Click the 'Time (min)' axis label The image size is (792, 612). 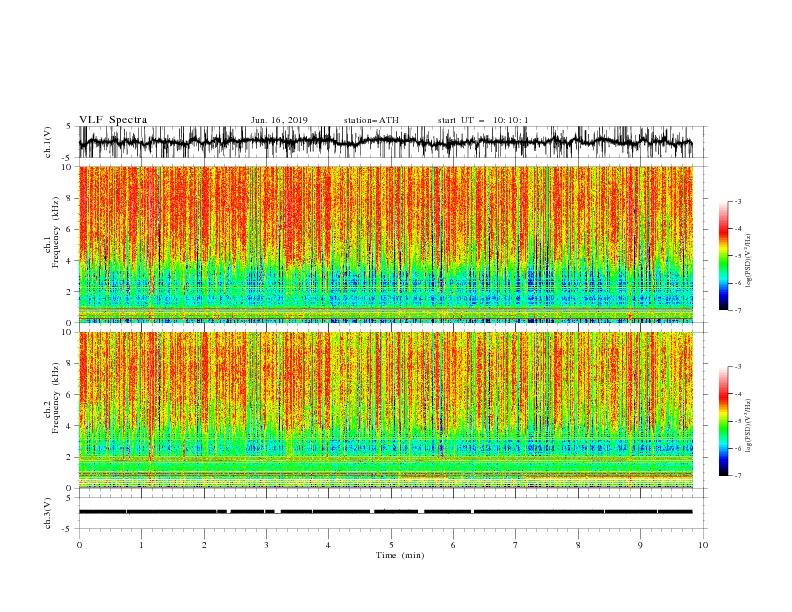[x=400, y=555]
